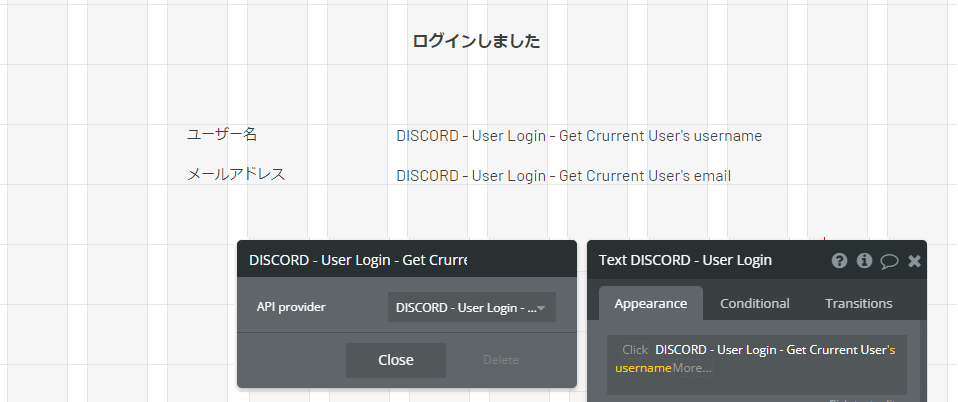This screenshot has width=958, height=402.
Task: Click the 'Click' placeholder in text editor
Action: [635, 350]
